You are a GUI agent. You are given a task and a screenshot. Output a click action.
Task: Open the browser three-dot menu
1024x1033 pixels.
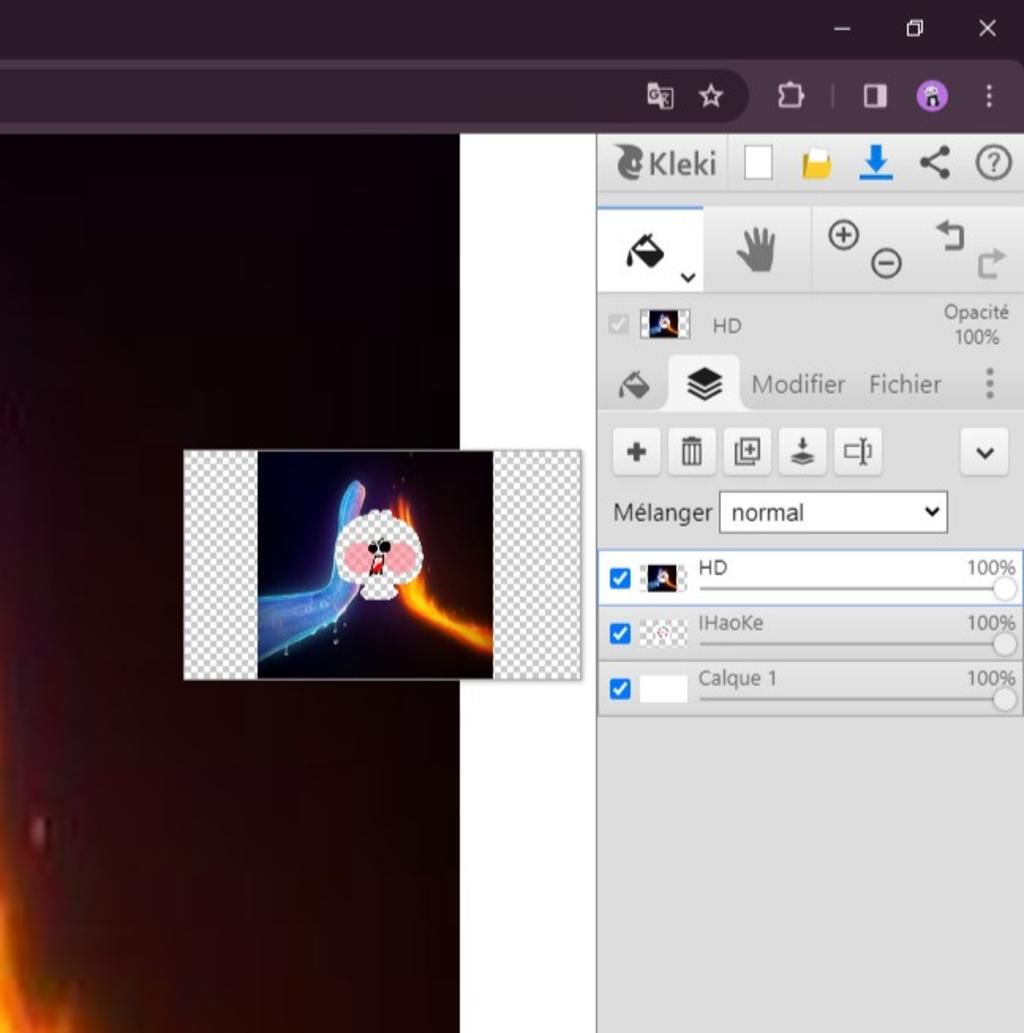tap(988, 96)
